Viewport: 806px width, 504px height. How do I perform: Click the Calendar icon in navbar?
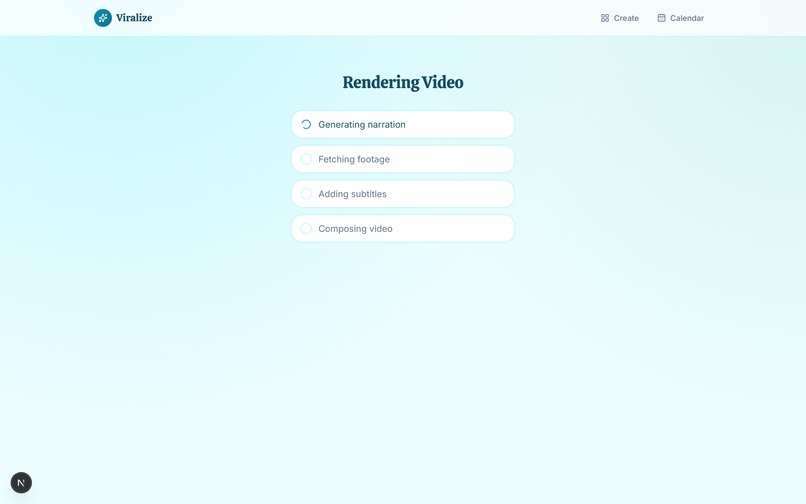[662, 18]
